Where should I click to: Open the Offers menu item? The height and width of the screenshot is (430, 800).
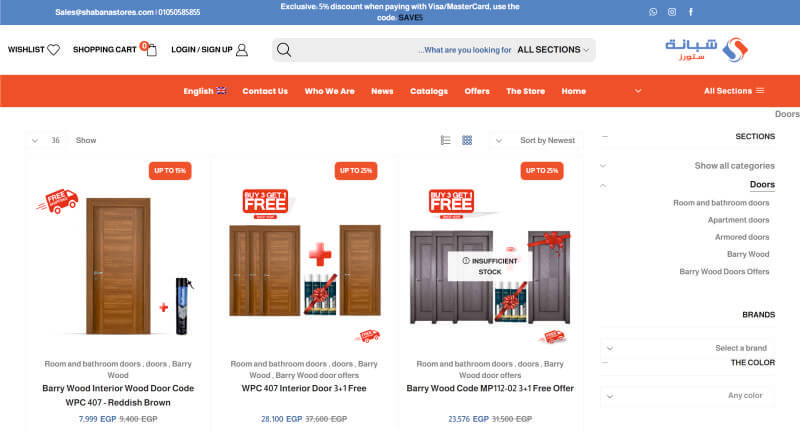[x=477, y=91]
